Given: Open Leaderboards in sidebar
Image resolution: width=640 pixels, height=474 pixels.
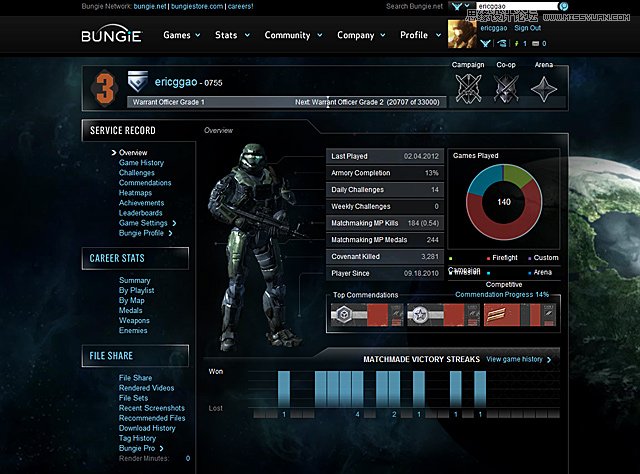Looking at the screenshot, I should tap(140, 213).
